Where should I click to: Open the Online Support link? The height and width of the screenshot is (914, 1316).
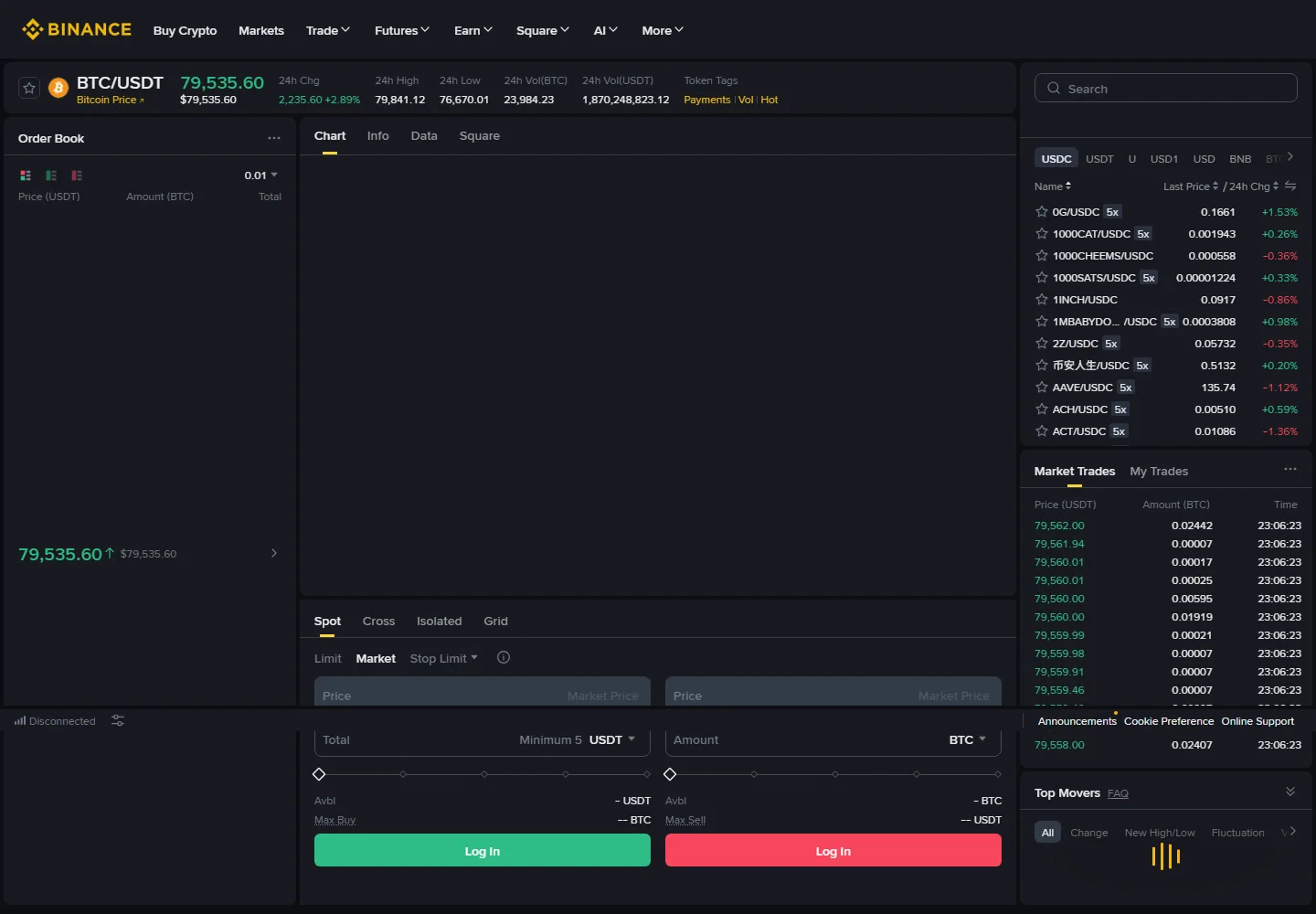(1258, 721)
